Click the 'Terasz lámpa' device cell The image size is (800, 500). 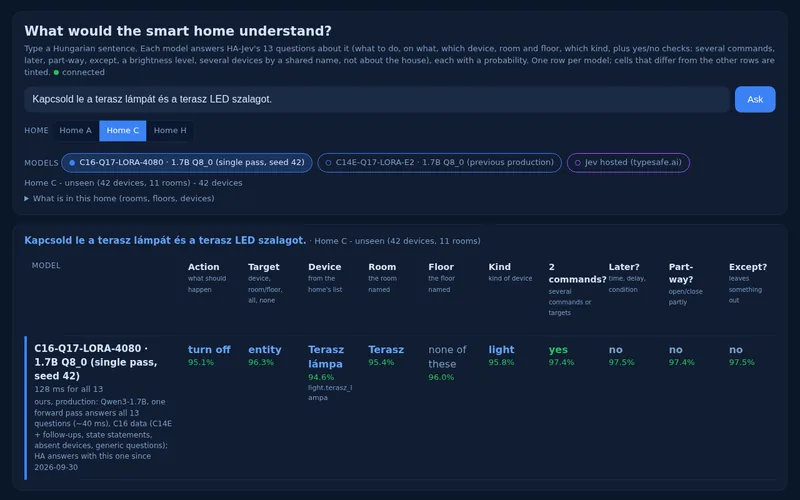pos(326,357)
